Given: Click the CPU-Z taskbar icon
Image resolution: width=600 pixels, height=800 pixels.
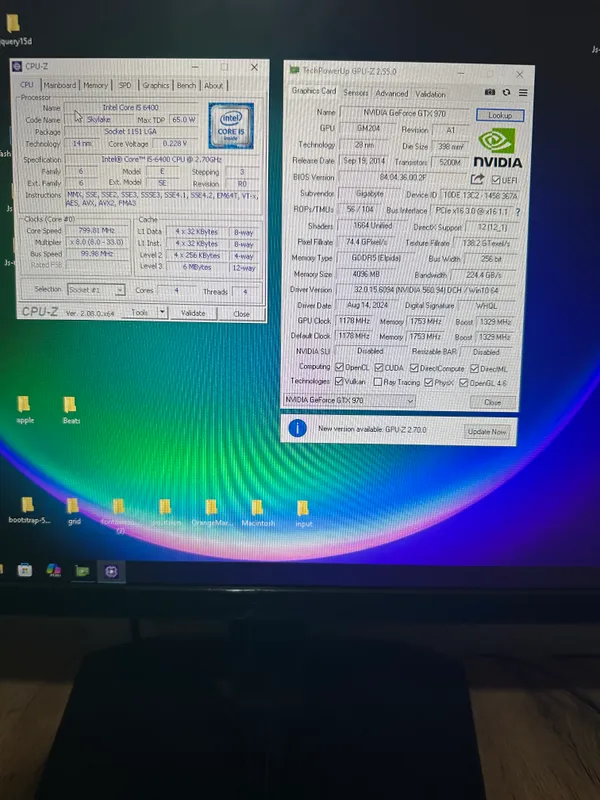Looking at the screenshot, I should point(111,571).
